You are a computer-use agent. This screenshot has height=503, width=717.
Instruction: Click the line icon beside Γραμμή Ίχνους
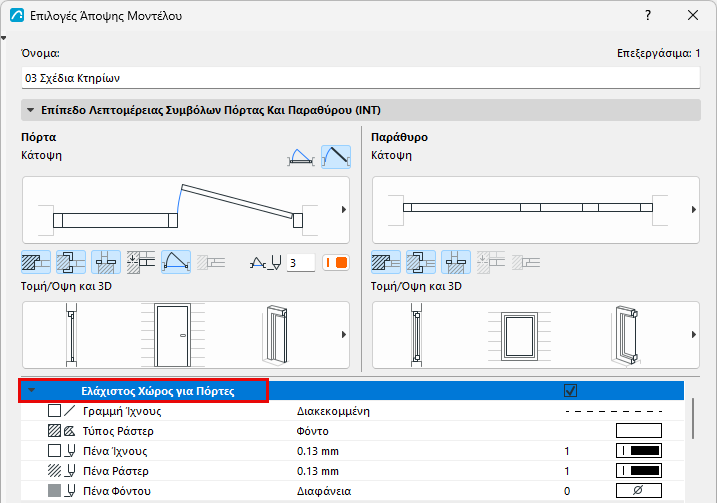tap(70, 411)
